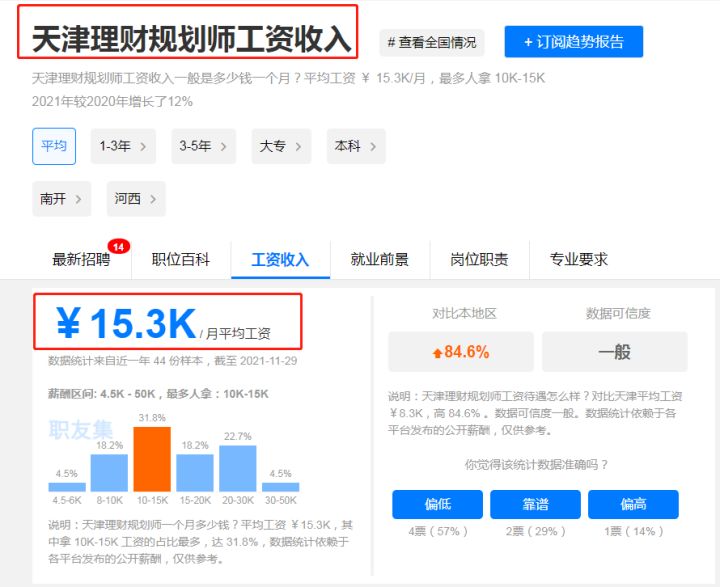Choose the 大专 education filter

[281, 146]
